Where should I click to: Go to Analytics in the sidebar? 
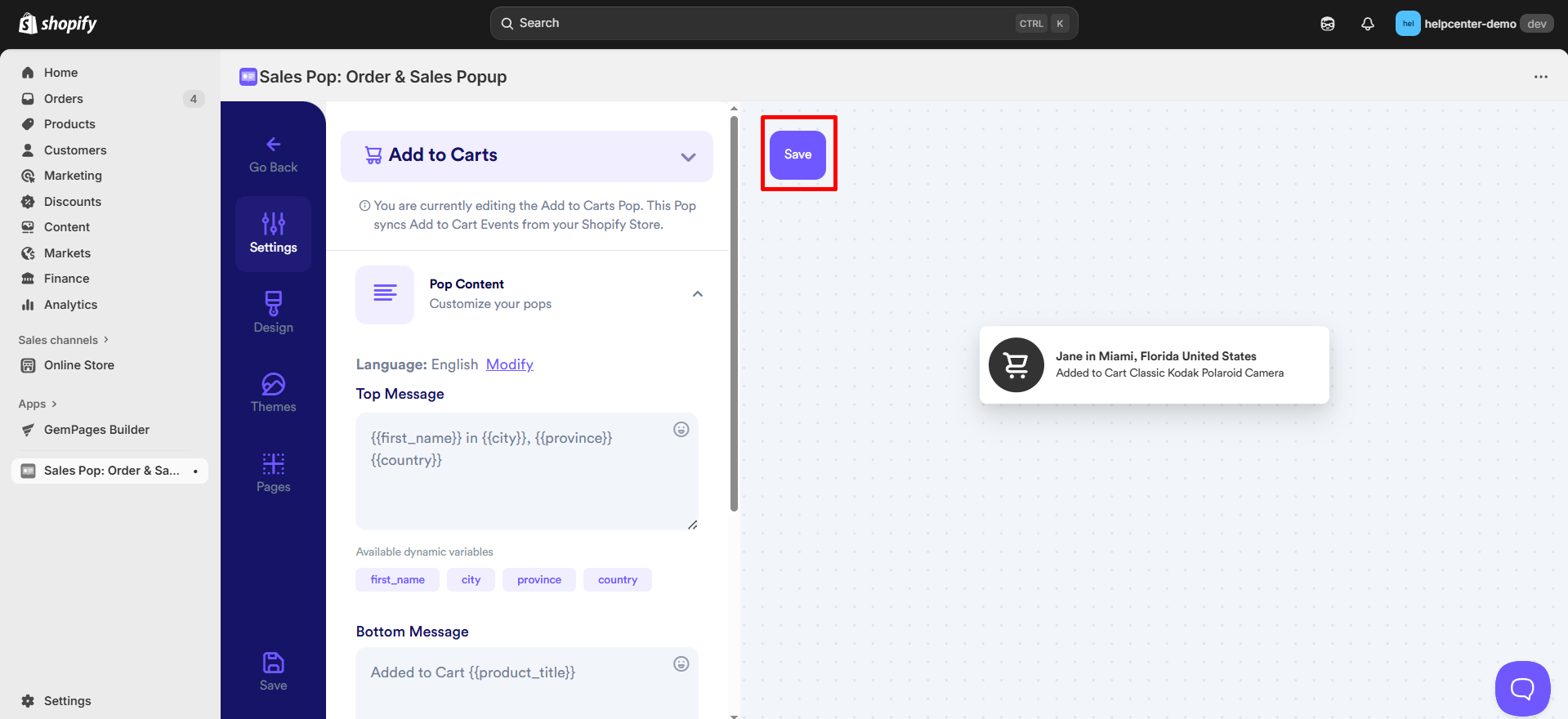70,305
